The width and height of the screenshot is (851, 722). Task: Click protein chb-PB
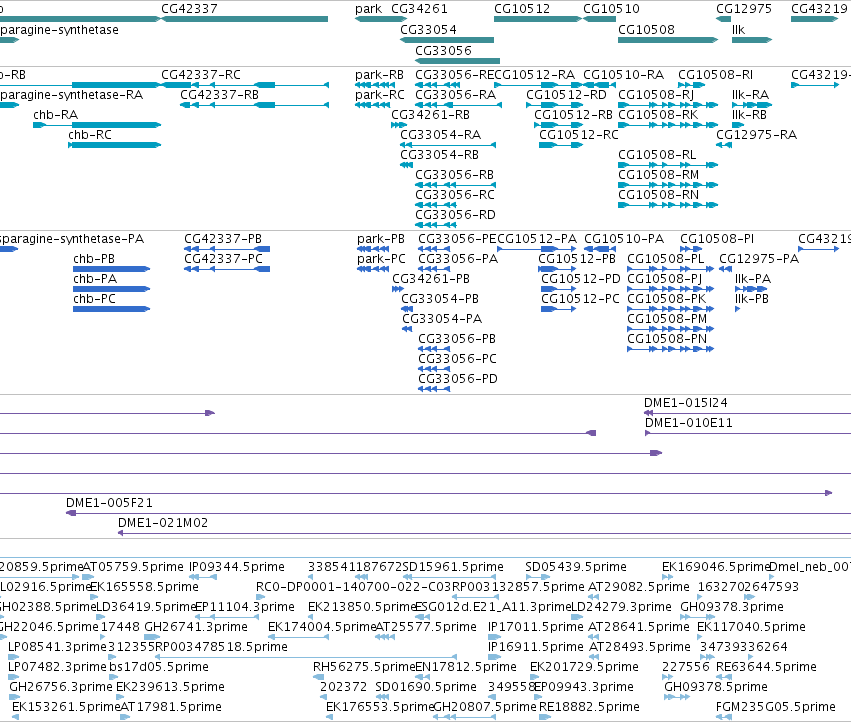pyautogui.click(x=94, y=259)
